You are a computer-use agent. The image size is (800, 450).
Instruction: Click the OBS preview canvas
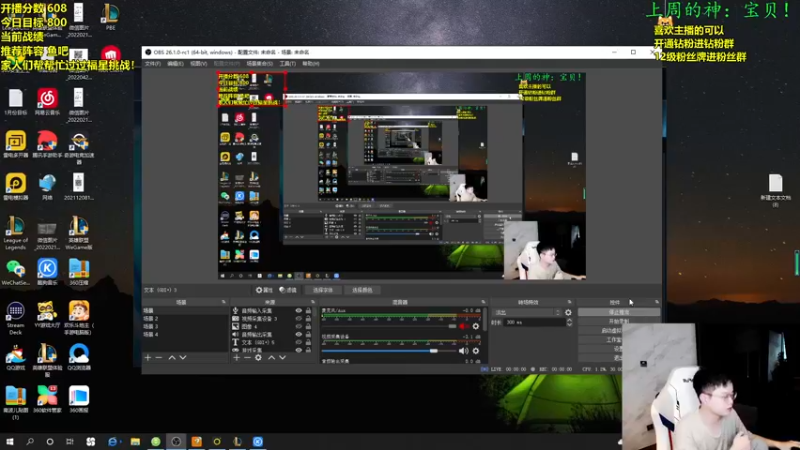coord(402,176)
